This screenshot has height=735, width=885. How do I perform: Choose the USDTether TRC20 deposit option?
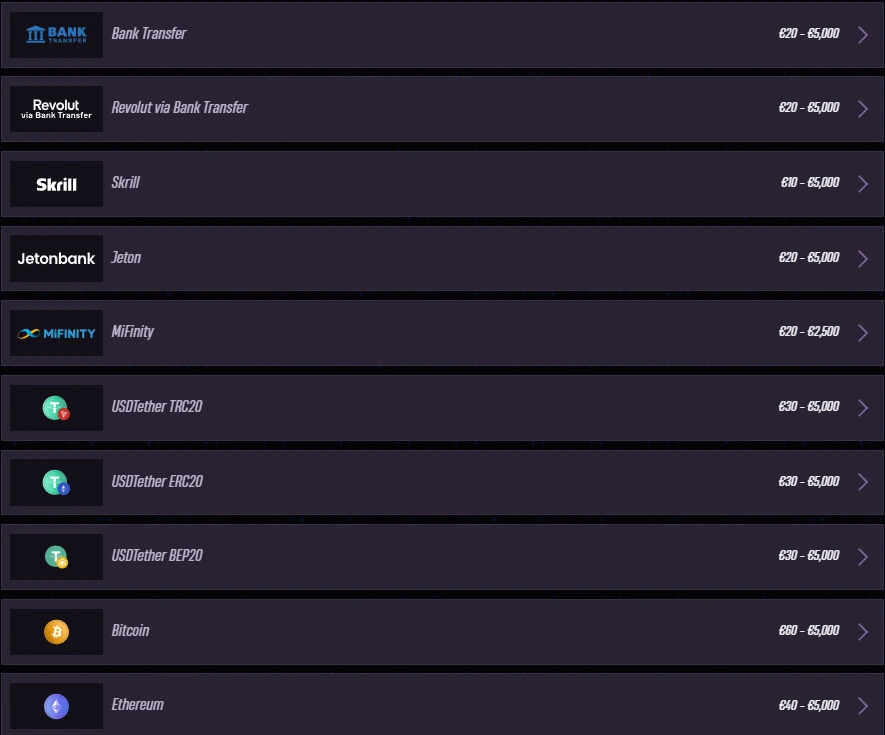442,407
